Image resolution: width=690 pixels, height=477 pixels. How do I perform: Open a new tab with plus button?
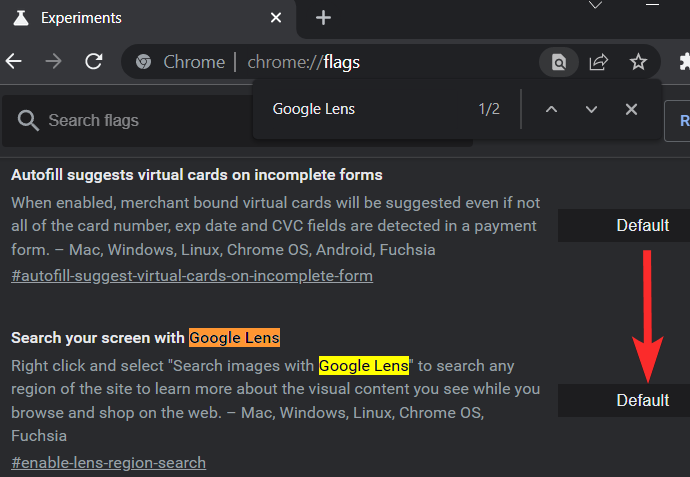(x=323, y=18)
